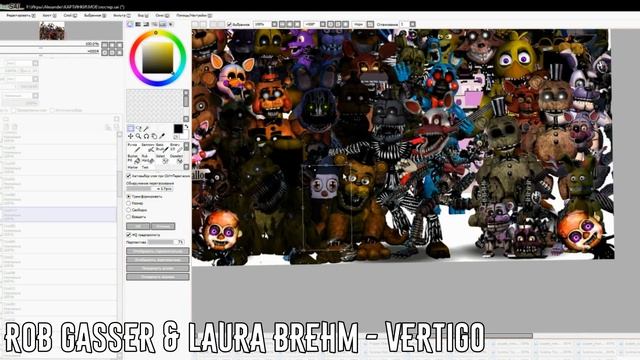Select the lasso selection tool
The width and height of the screenshot is (640, 360).
point(139,129)
